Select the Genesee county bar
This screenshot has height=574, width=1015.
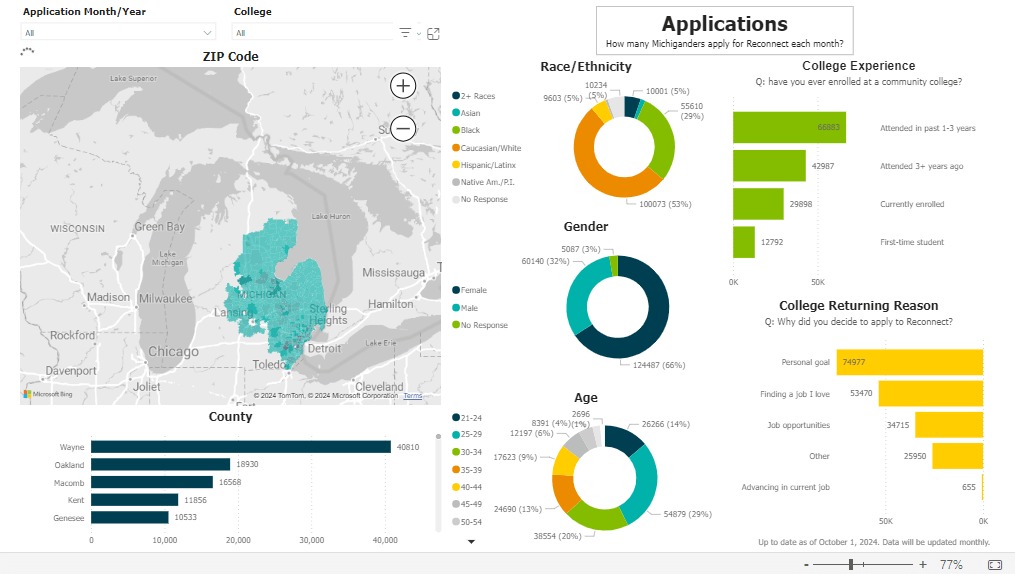[129, 517]
